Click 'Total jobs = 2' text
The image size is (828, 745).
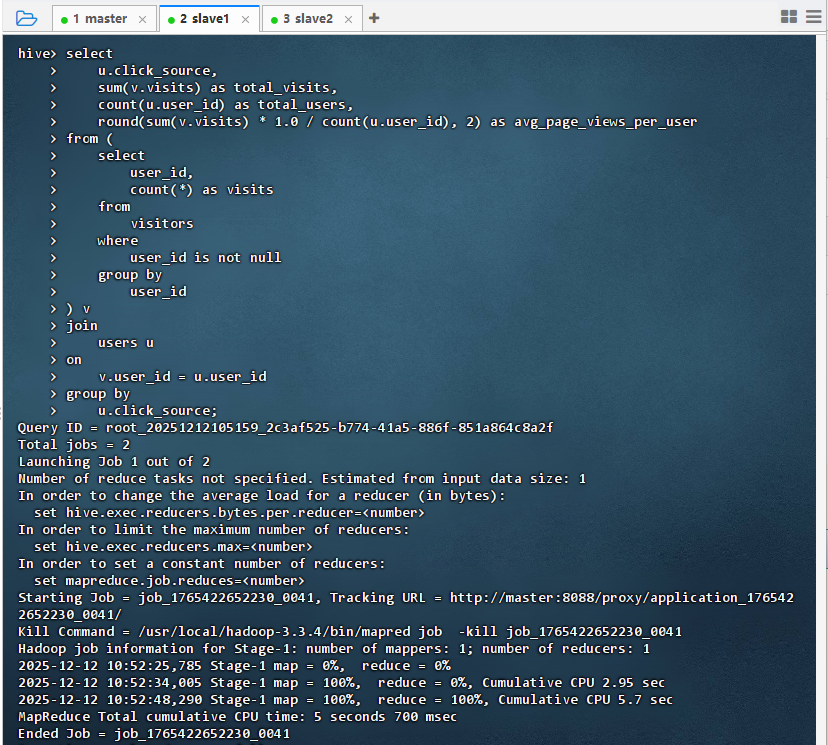(74, 445)
